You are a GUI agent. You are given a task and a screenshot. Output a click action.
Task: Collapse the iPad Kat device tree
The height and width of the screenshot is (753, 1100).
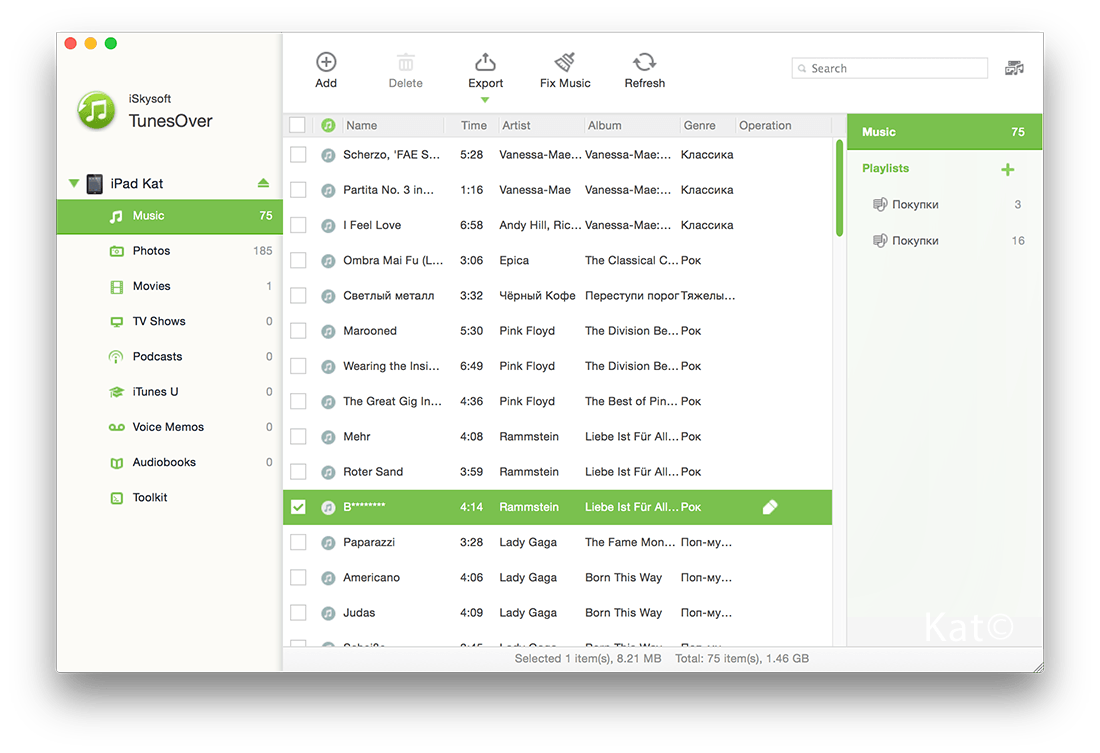pos(74,183)
